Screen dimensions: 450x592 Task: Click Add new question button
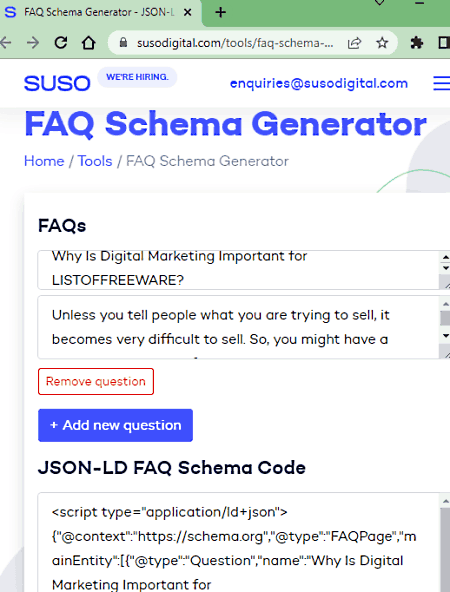pos(116,425)
